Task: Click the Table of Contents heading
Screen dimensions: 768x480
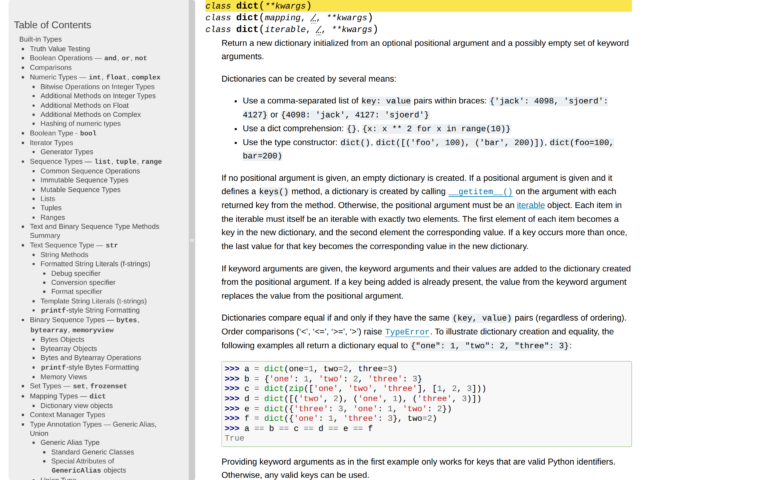Action: tap(52, 25)
